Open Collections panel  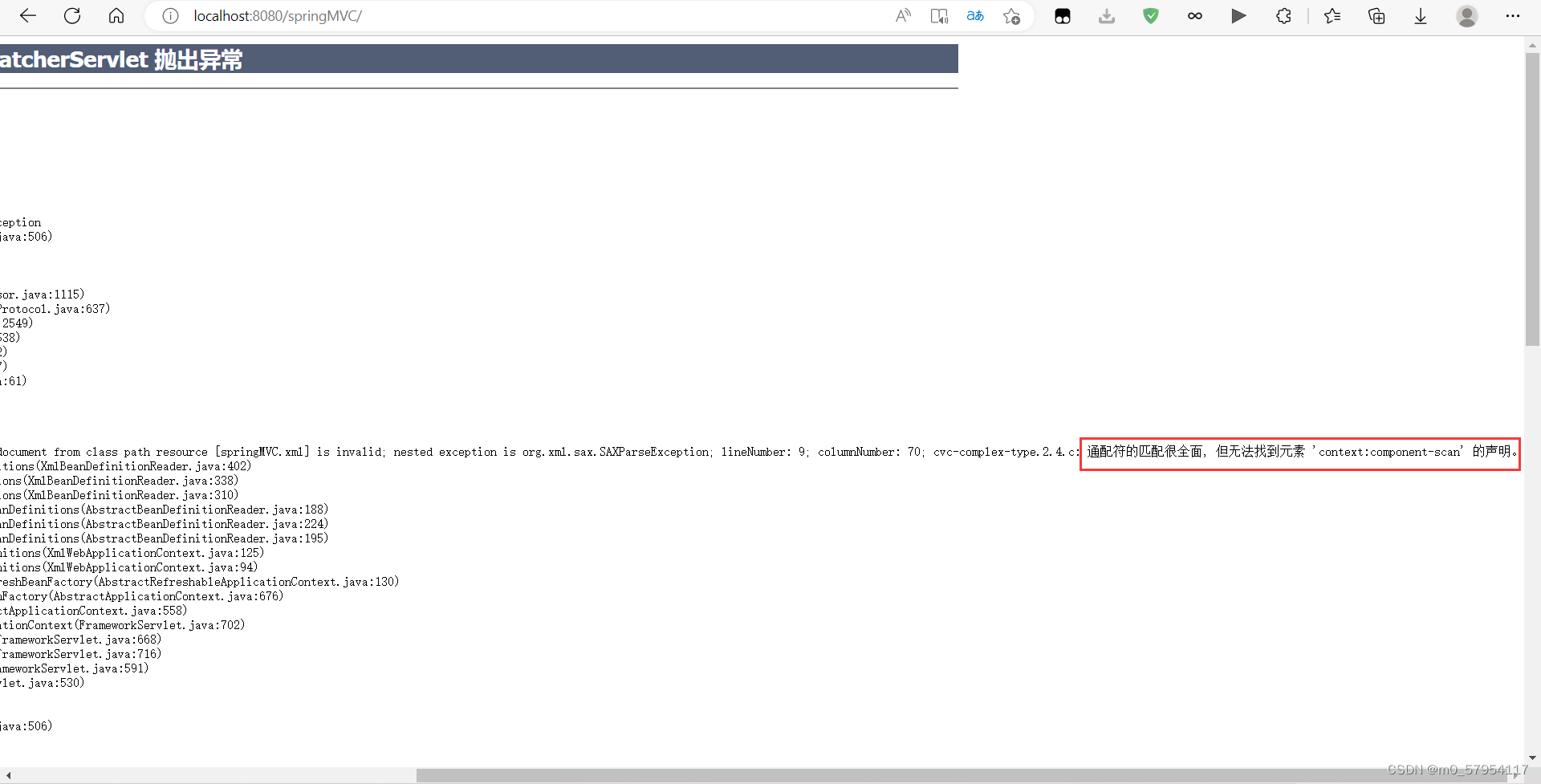[1376, 16]
